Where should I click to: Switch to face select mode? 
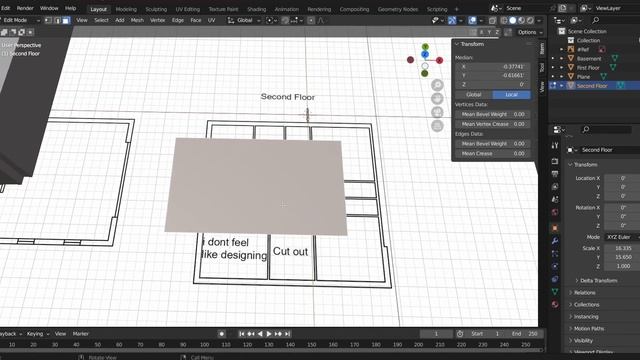(66, 20)
